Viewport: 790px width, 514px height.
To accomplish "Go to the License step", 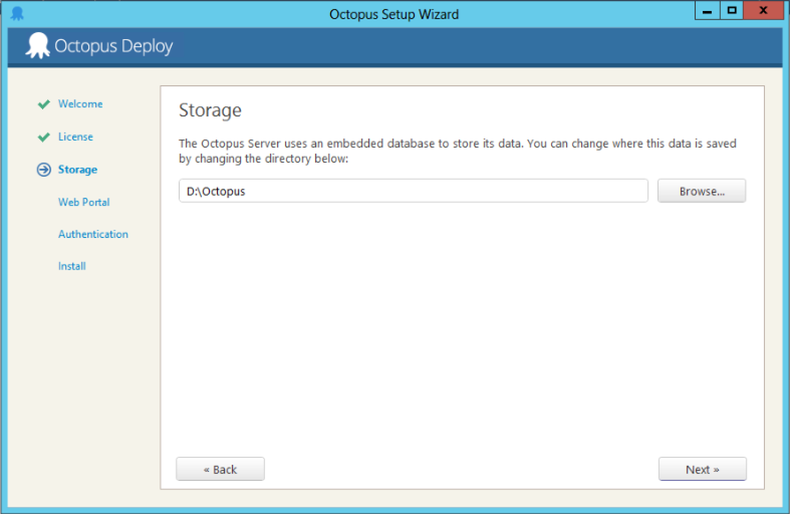I will 76,137.
